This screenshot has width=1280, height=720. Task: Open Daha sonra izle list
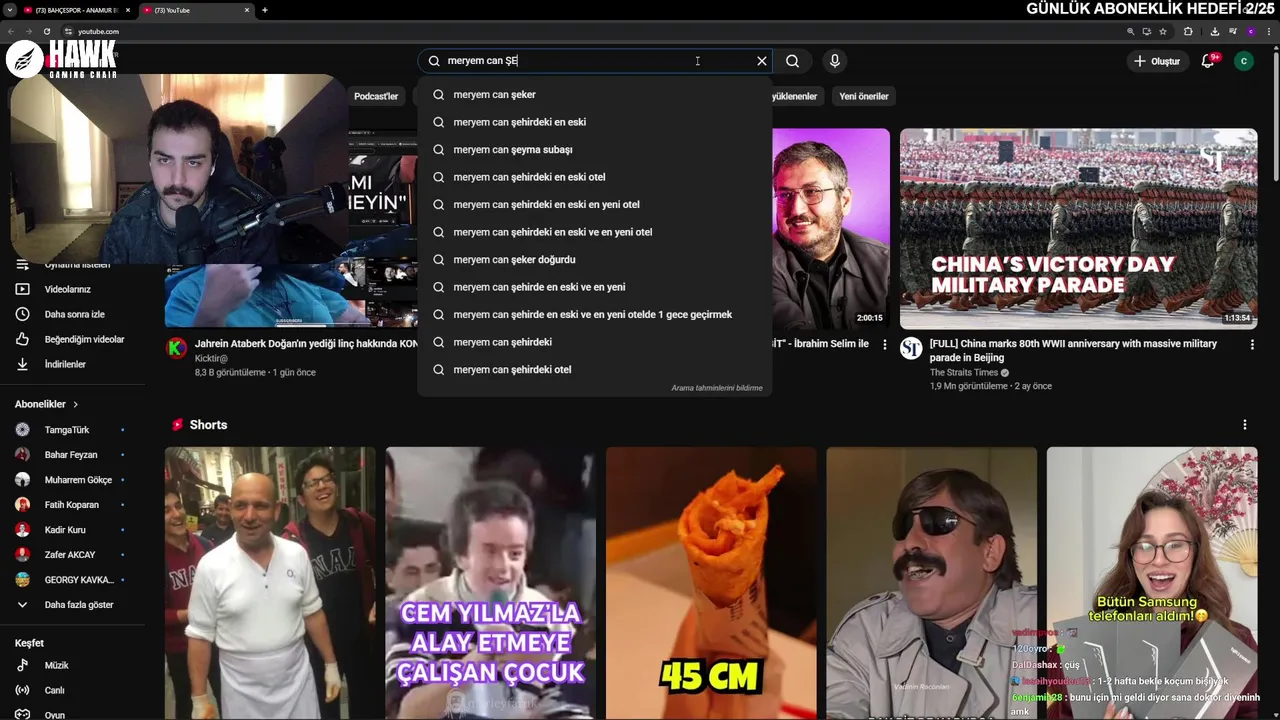point(74,314)
